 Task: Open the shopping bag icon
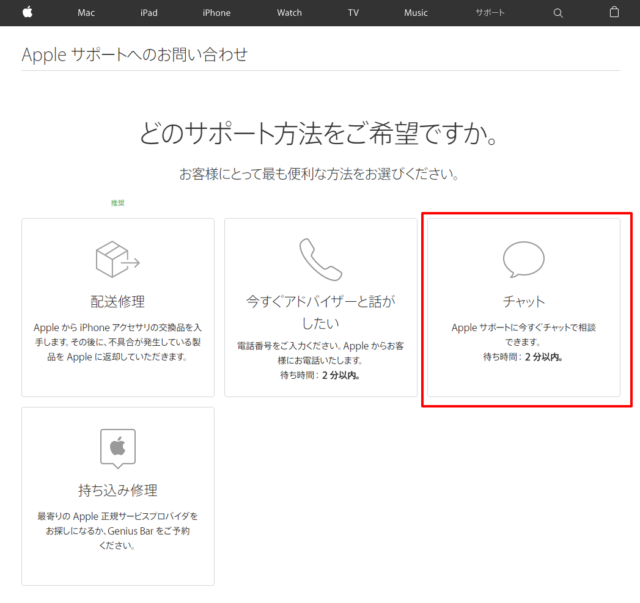tap(614, 12)
